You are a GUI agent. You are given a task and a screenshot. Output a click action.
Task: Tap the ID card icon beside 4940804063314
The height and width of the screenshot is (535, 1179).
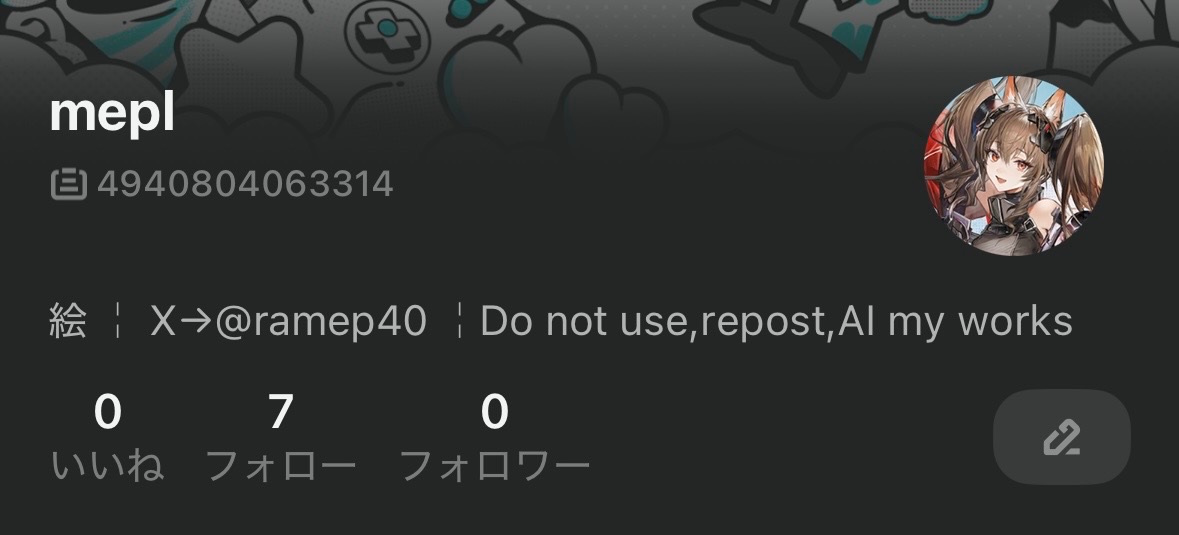click(x=69, y=184)
